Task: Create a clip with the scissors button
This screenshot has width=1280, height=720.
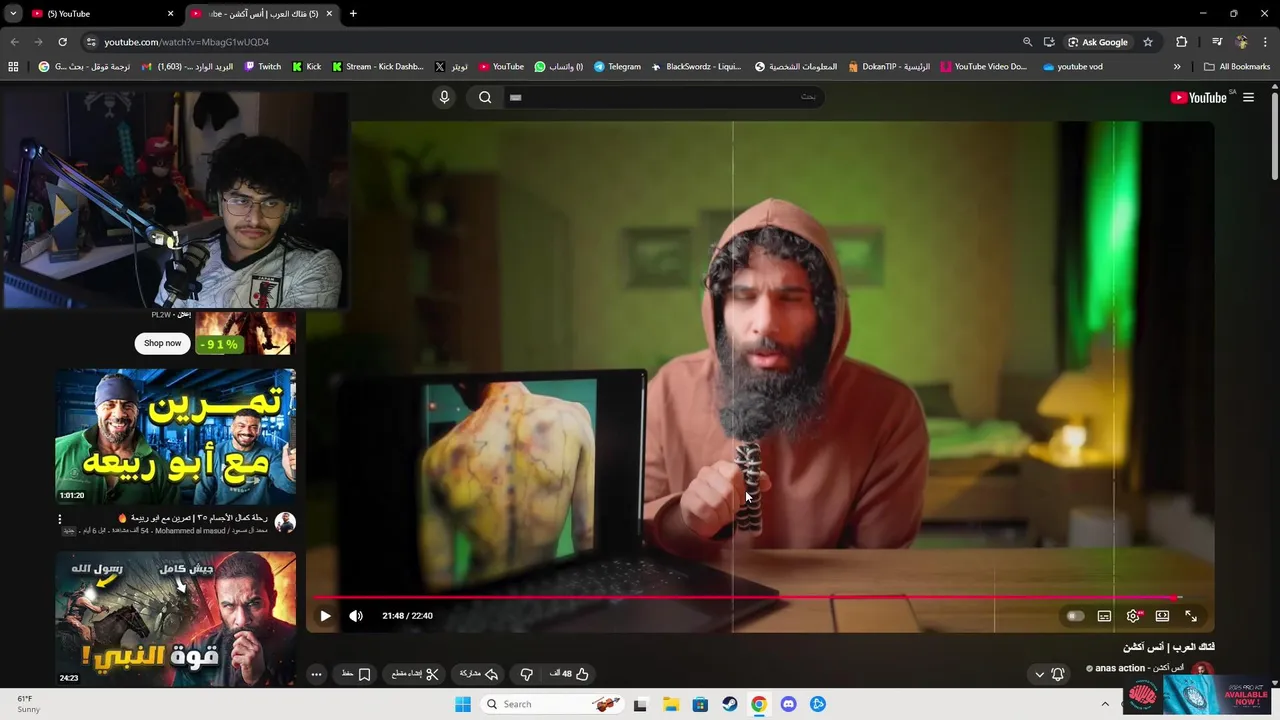Action: [414, 674]
